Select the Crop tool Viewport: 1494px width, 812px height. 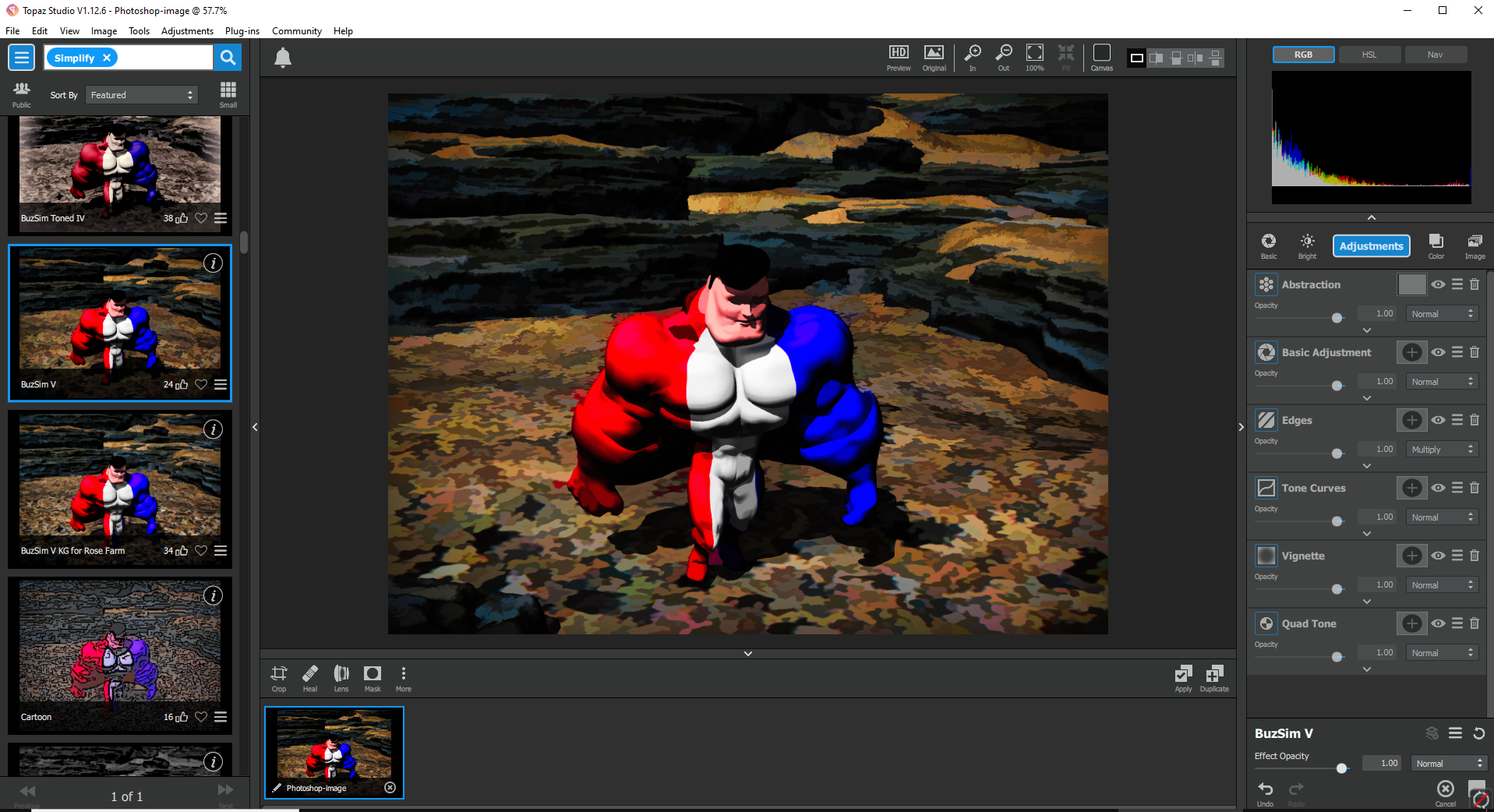click(x=279, y=678)
